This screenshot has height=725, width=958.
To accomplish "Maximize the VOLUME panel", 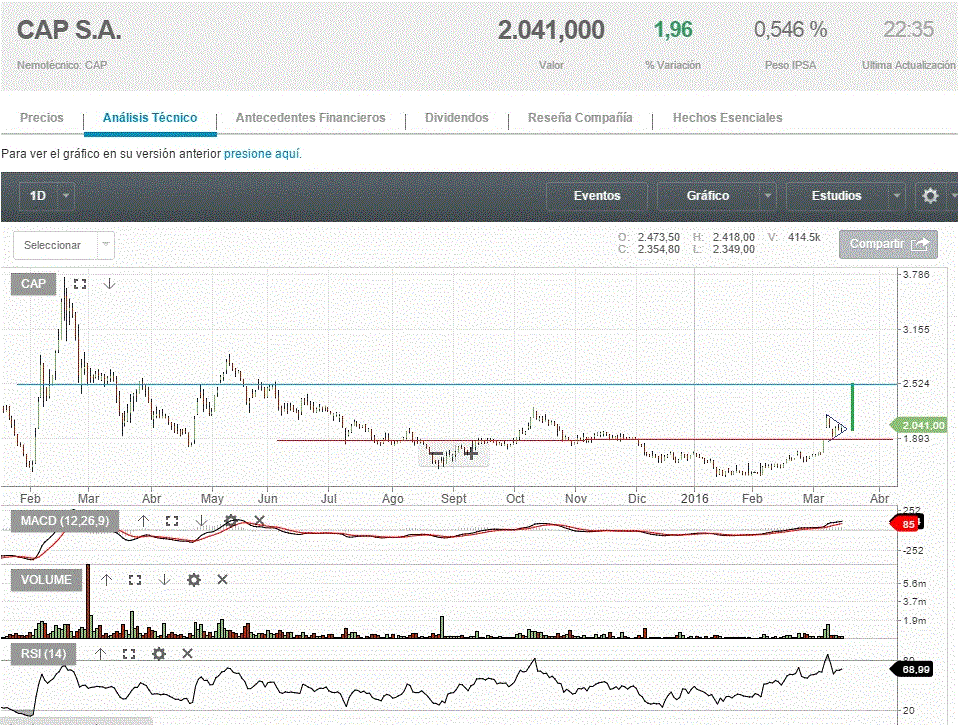I will [x=135, y=580].
